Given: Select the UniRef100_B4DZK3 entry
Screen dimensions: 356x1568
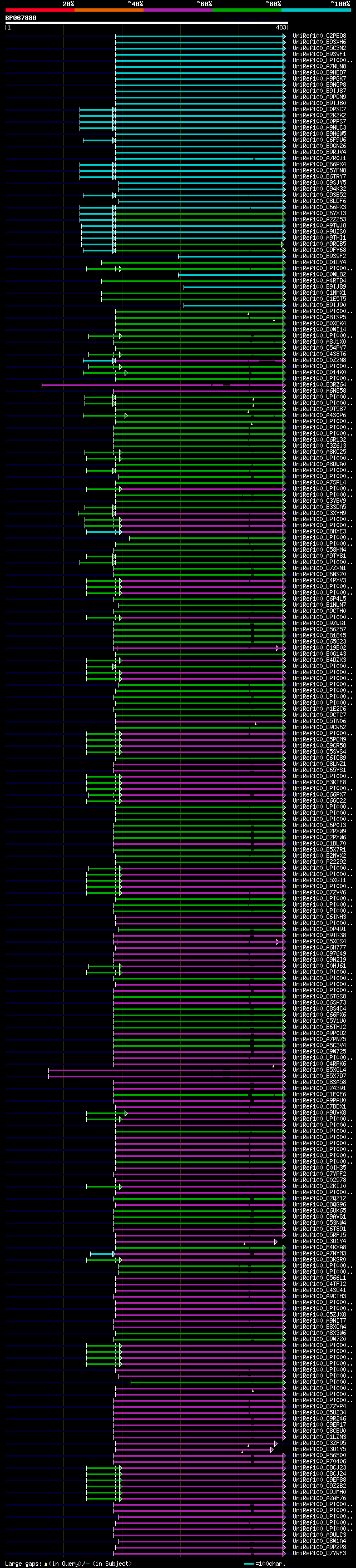Looking at the screenshot, I should tap(319, 660).
